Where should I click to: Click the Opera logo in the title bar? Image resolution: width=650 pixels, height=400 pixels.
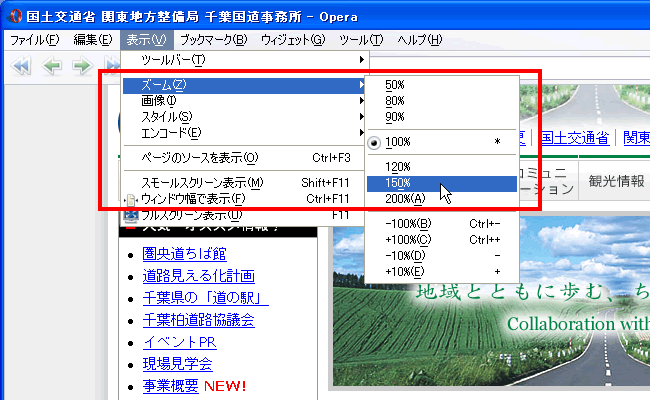pos(15,16)
